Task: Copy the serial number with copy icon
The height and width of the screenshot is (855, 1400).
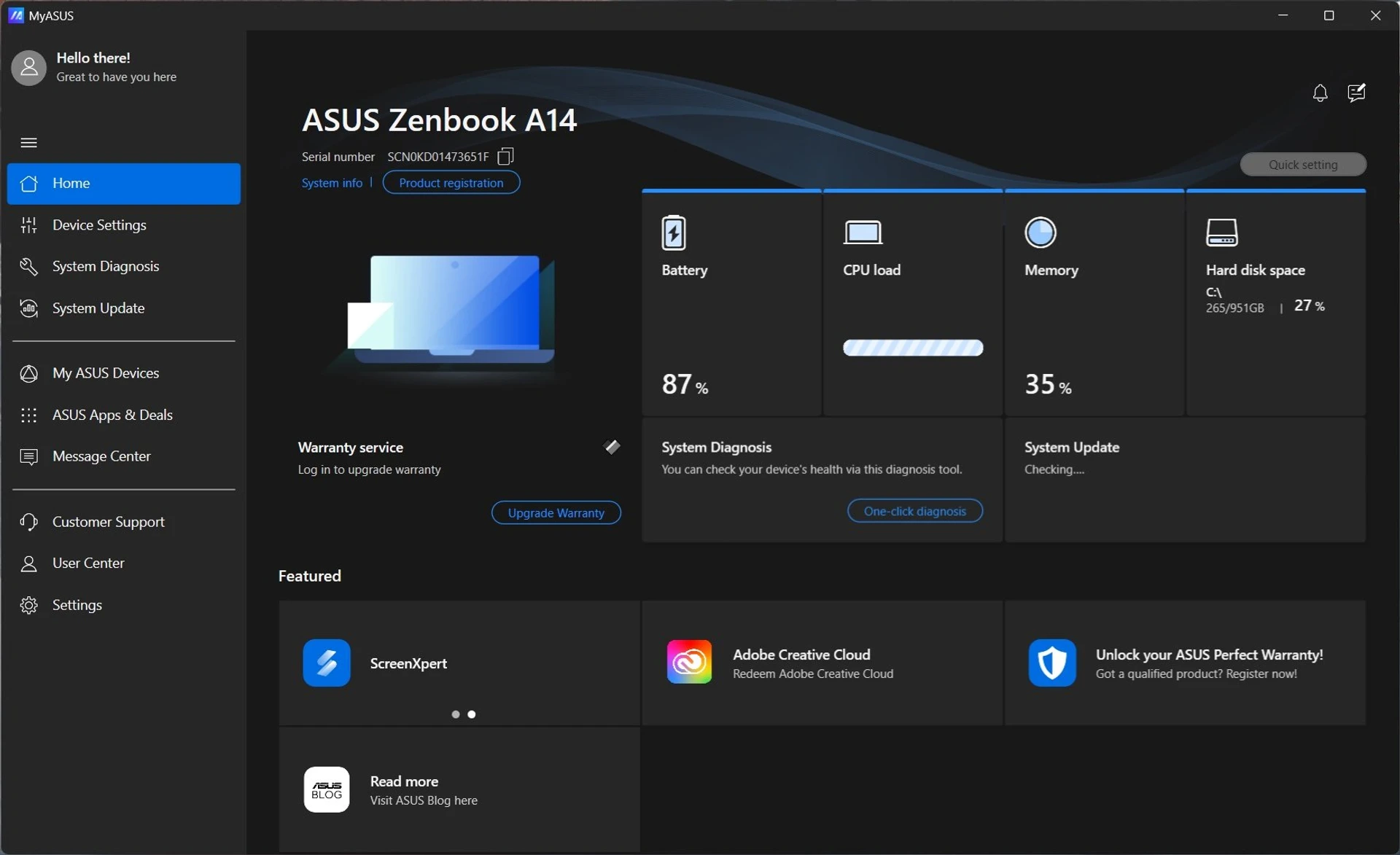Action: (505, 156)
